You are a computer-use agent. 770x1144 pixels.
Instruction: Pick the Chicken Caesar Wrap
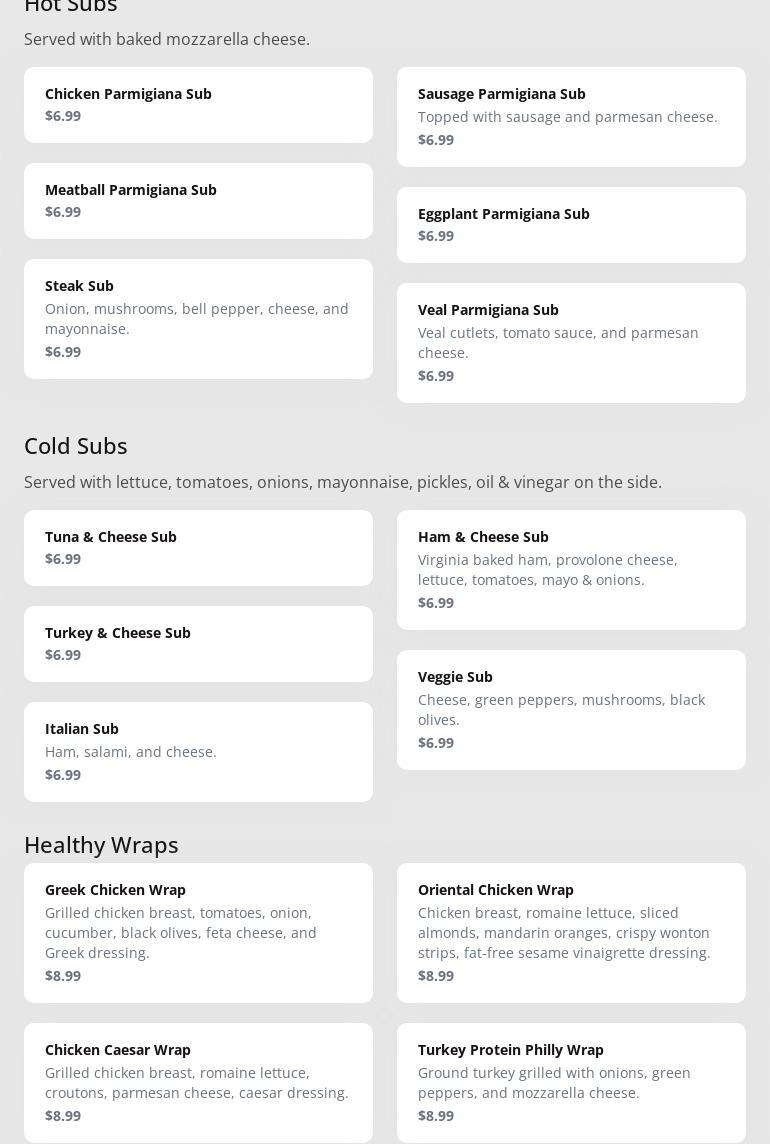[198, 1083]
